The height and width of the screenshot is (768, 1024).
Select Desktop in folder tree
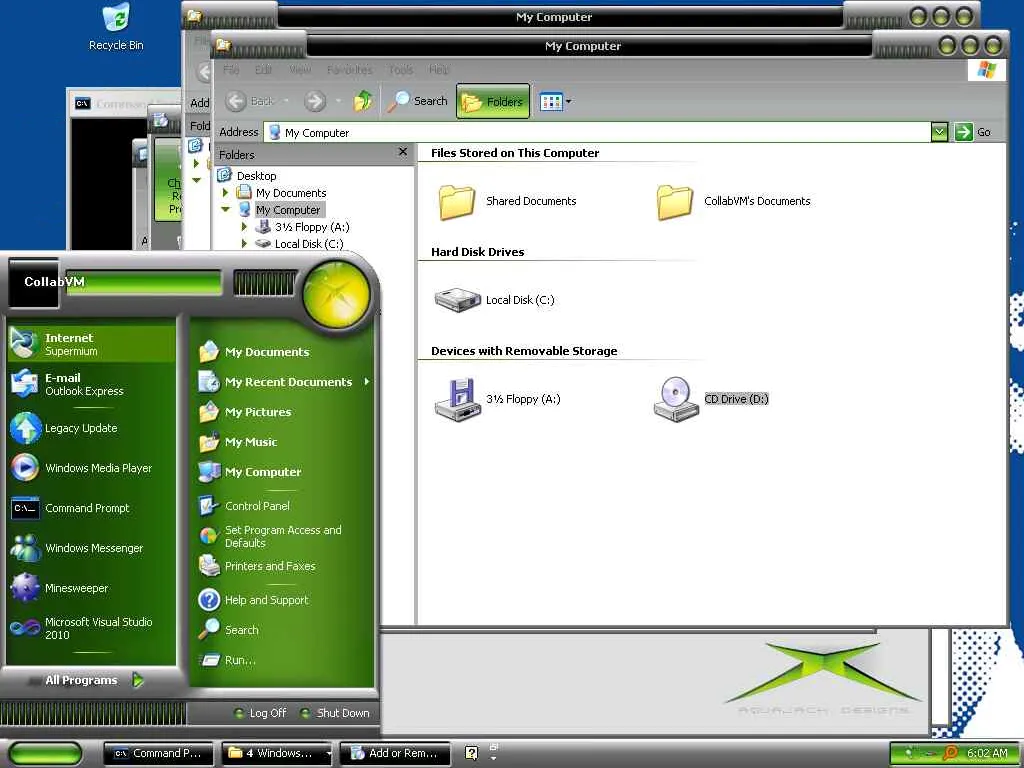click(x=256, y=176)
